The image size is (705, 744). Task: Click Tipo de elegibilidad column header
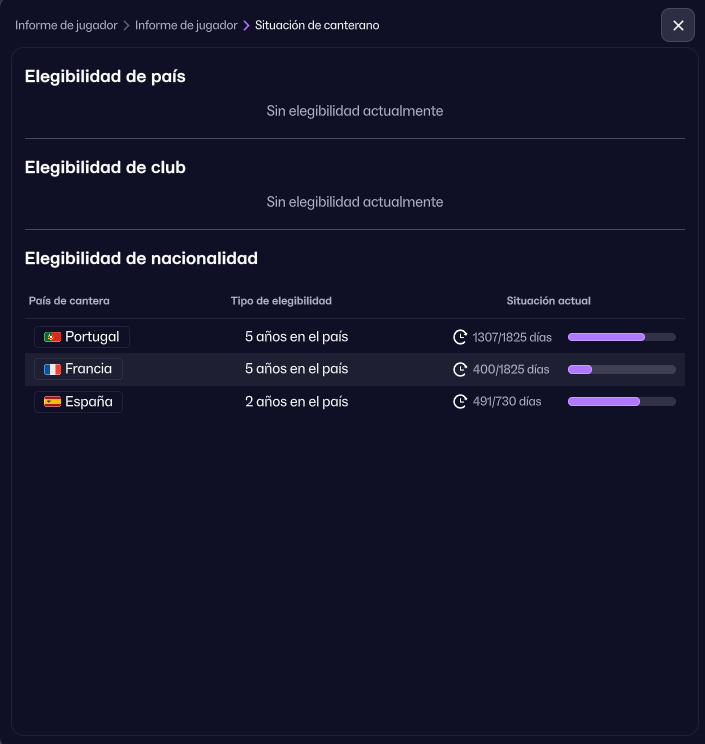[281, 301]
